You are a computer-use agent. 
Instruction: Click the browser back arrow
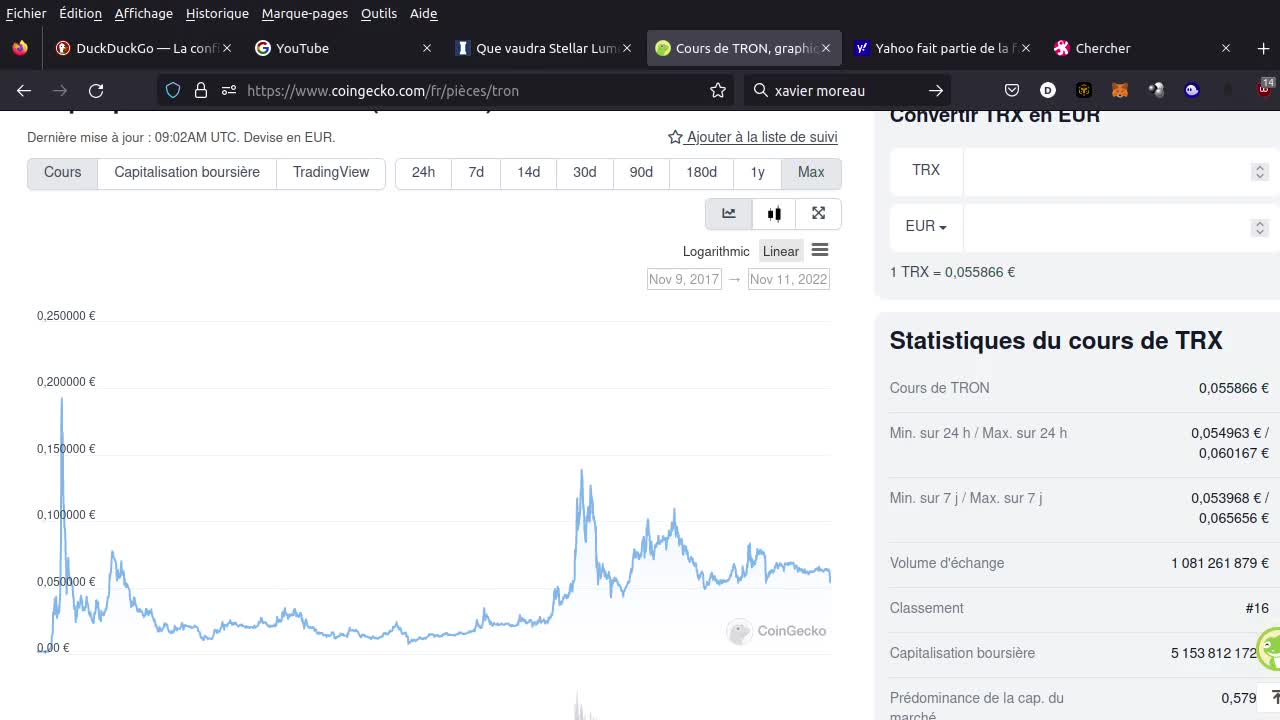pos(24,90)
